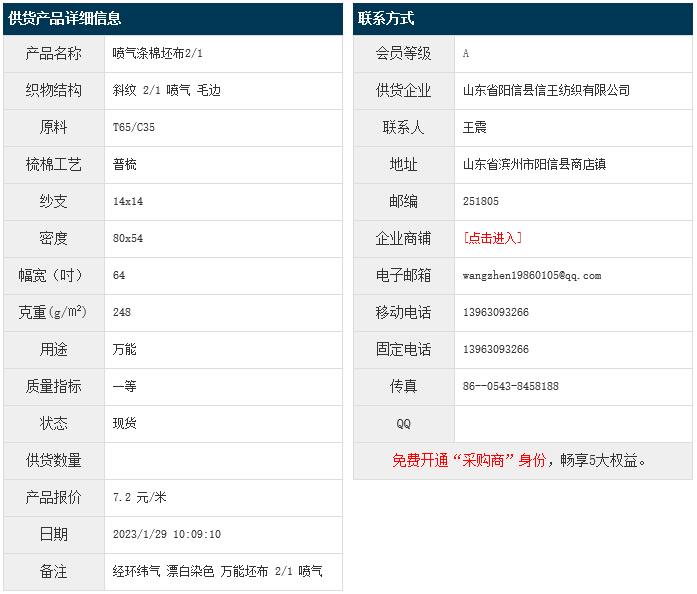Click the mobile number in 移动电话 row
This screenshot has height=594, width=697.
point(496,312)
